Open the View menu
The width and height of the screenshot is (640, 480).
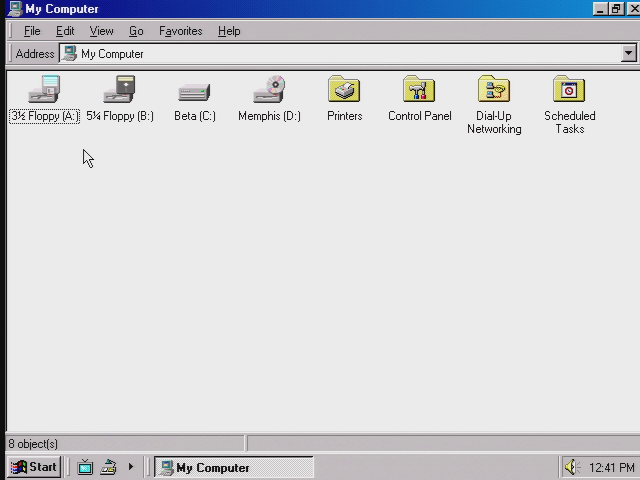tap(101, 31)
